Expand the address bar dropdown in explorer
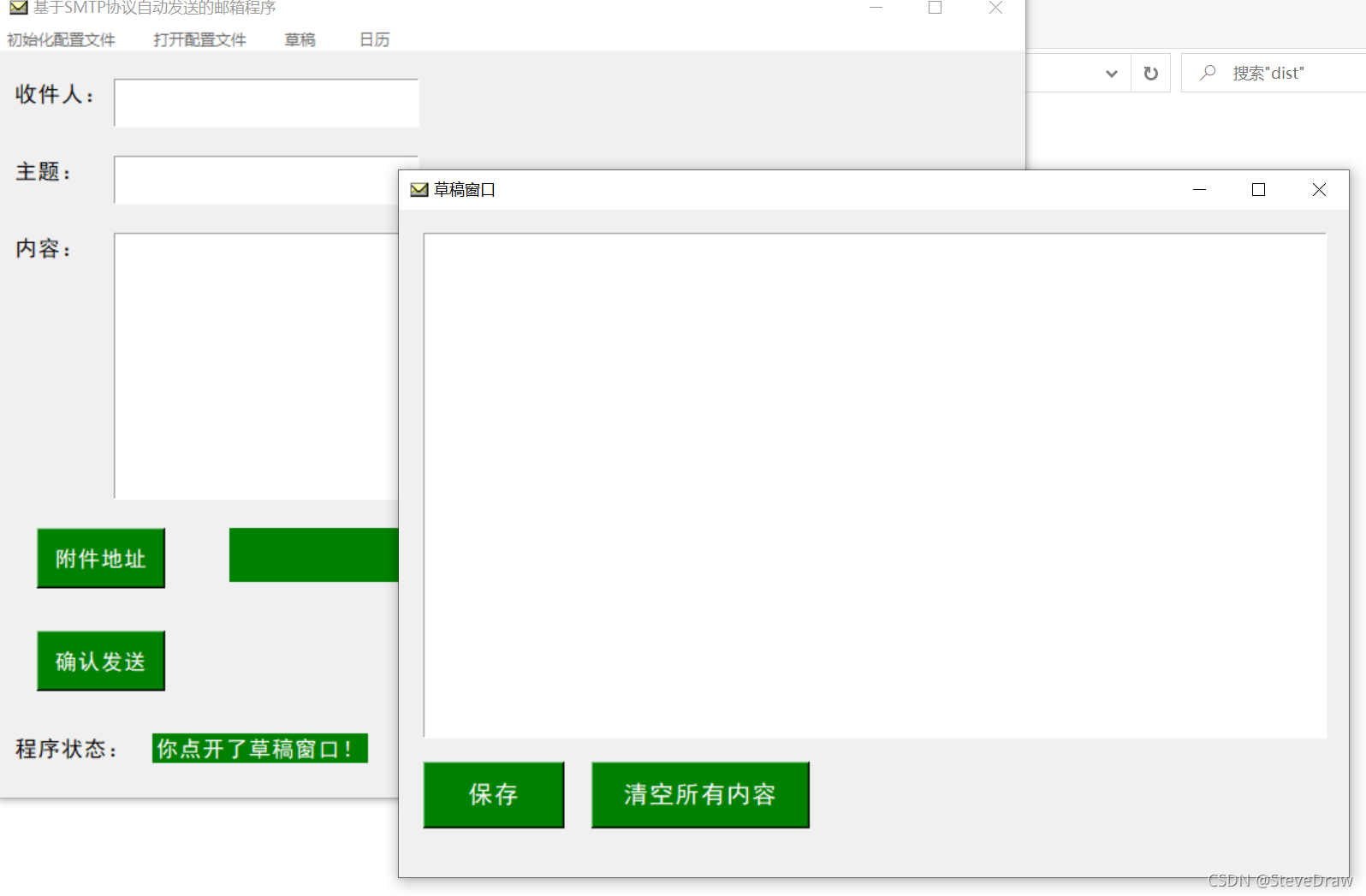Image resolution: width=1366 pixels, height=896 pixels. click(1111, 73)
